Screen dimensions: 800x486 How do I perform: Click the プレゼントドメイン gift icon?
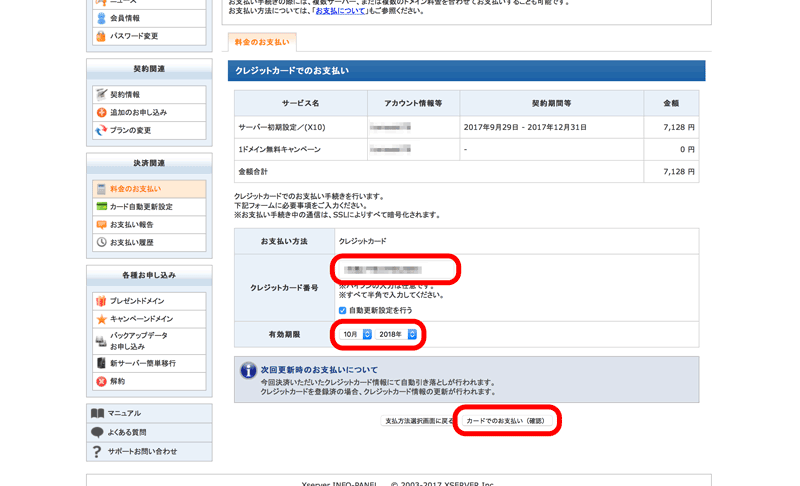click(x=102, y=301)
